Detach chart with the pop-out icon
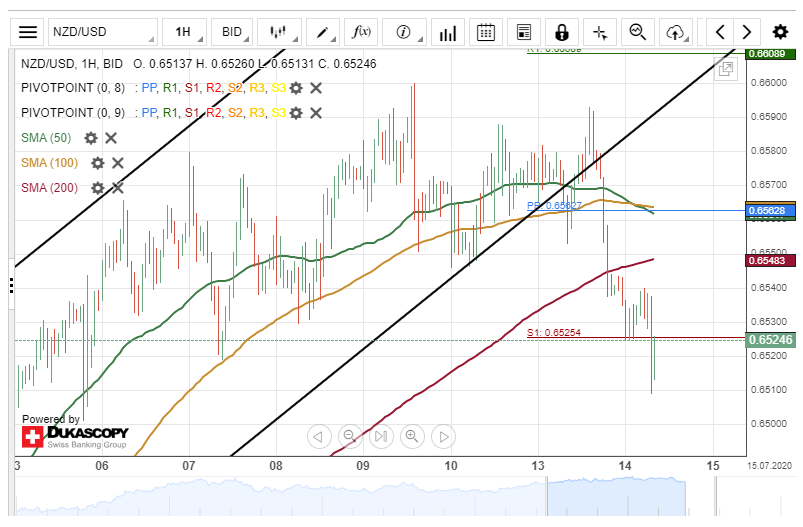 [726, 69]
